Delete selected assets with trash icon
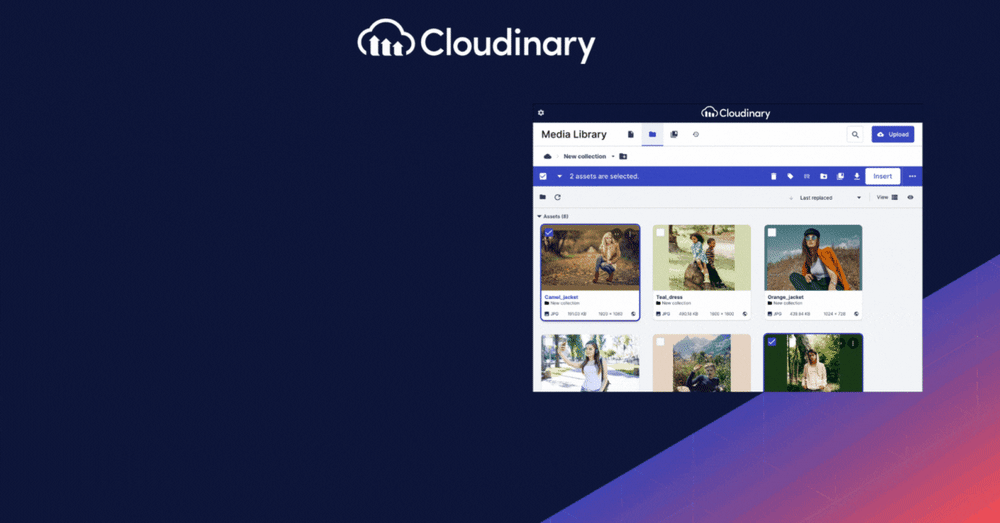This screenshot has height=523, width=1000. (774, 176)
